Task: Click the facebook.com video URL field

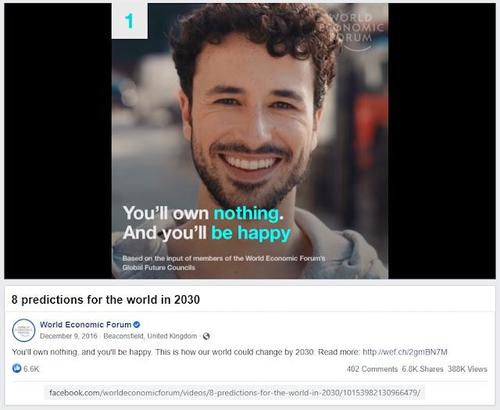Action: (235, 393)
